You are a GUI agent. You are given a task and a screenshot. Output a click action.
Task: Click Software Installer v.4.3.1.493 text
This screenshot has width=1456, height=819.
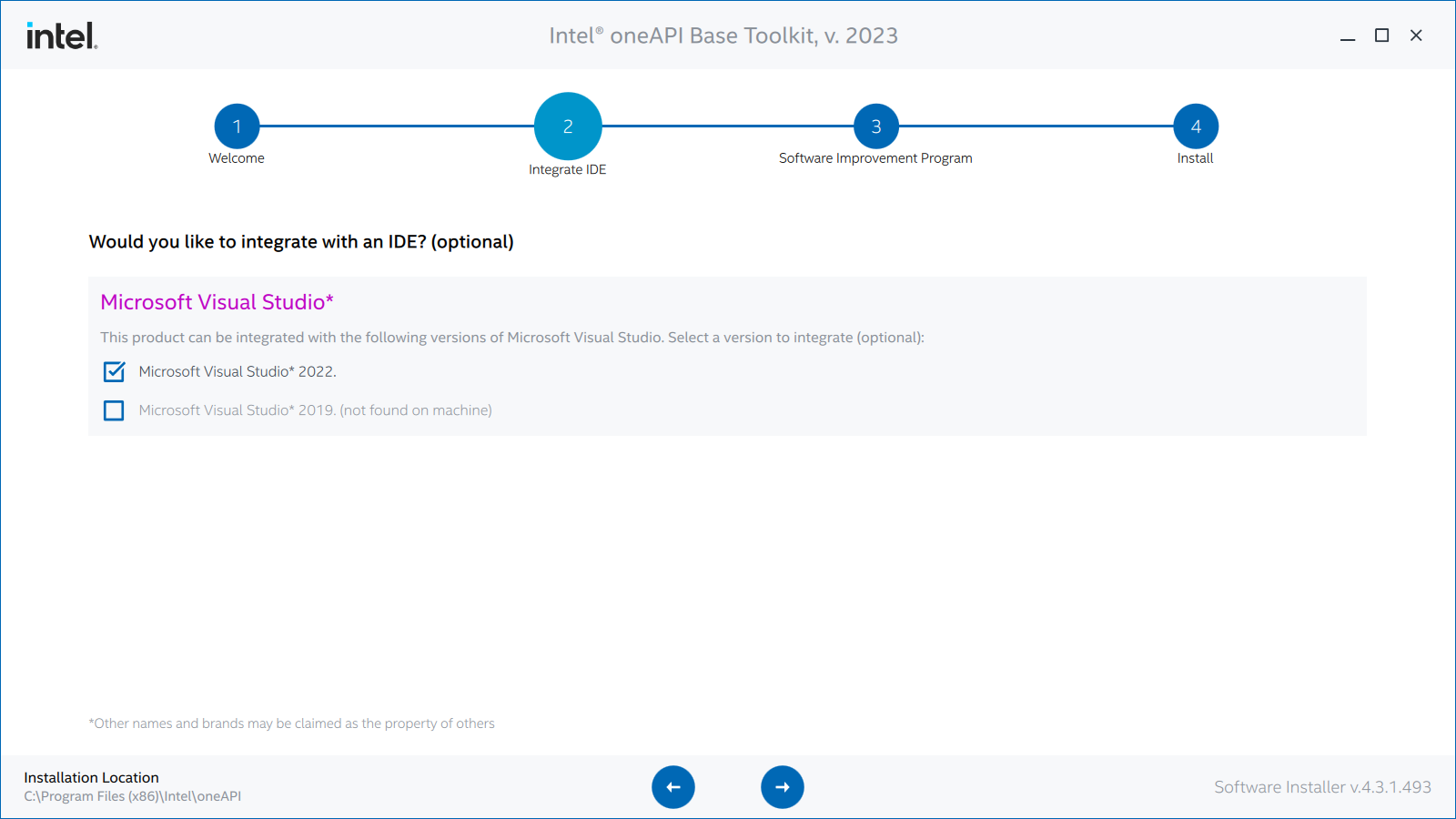1322,787
